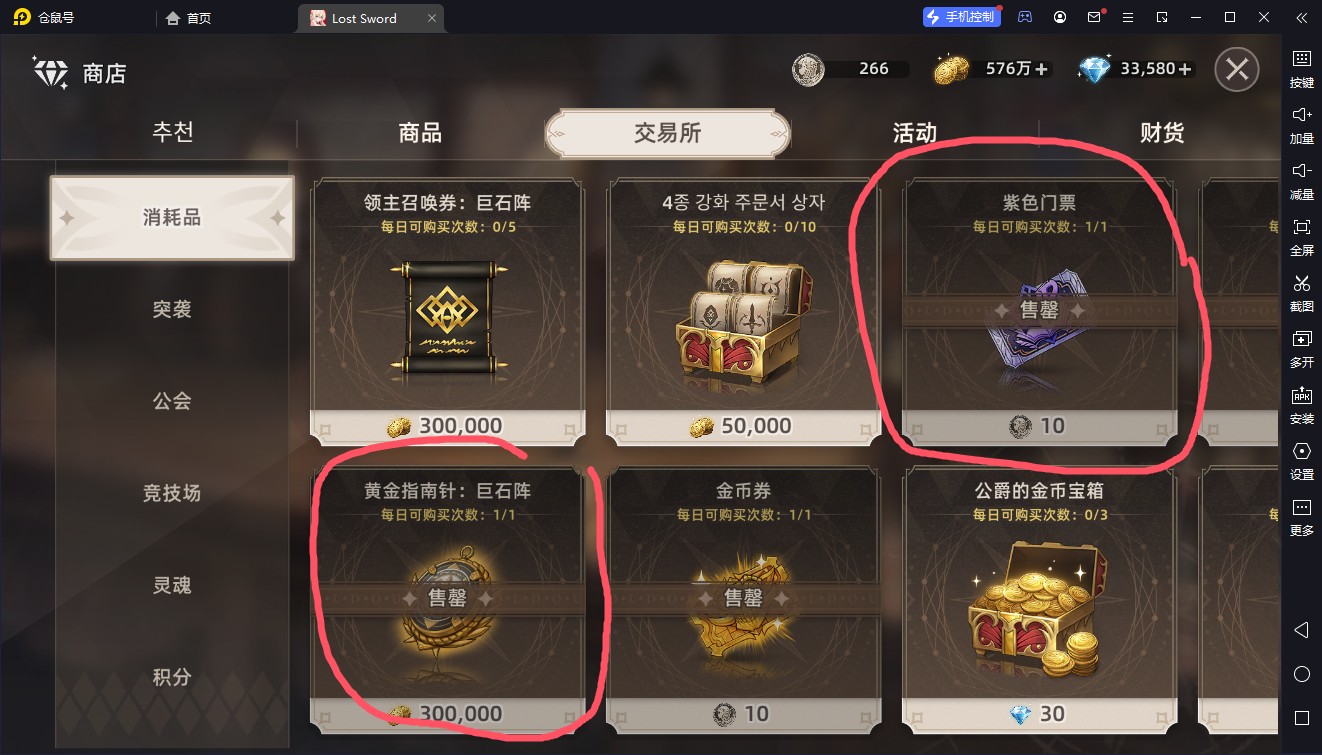Click the 减量 volume down icon
This screenshot has height=755, width=1322.
1302,180
